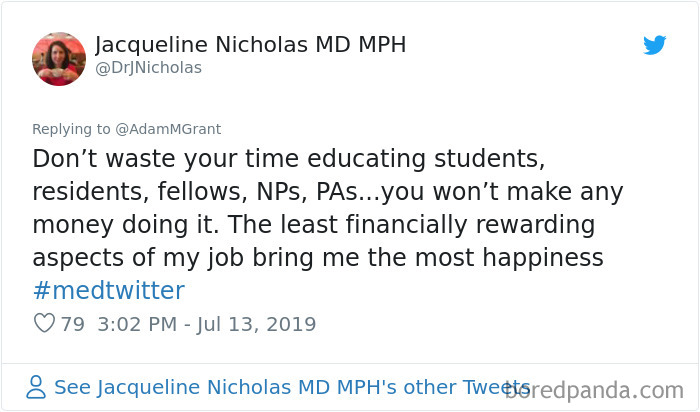
Task: Follow the #medtwitter hashtag
Action: [x=108, y=291]
